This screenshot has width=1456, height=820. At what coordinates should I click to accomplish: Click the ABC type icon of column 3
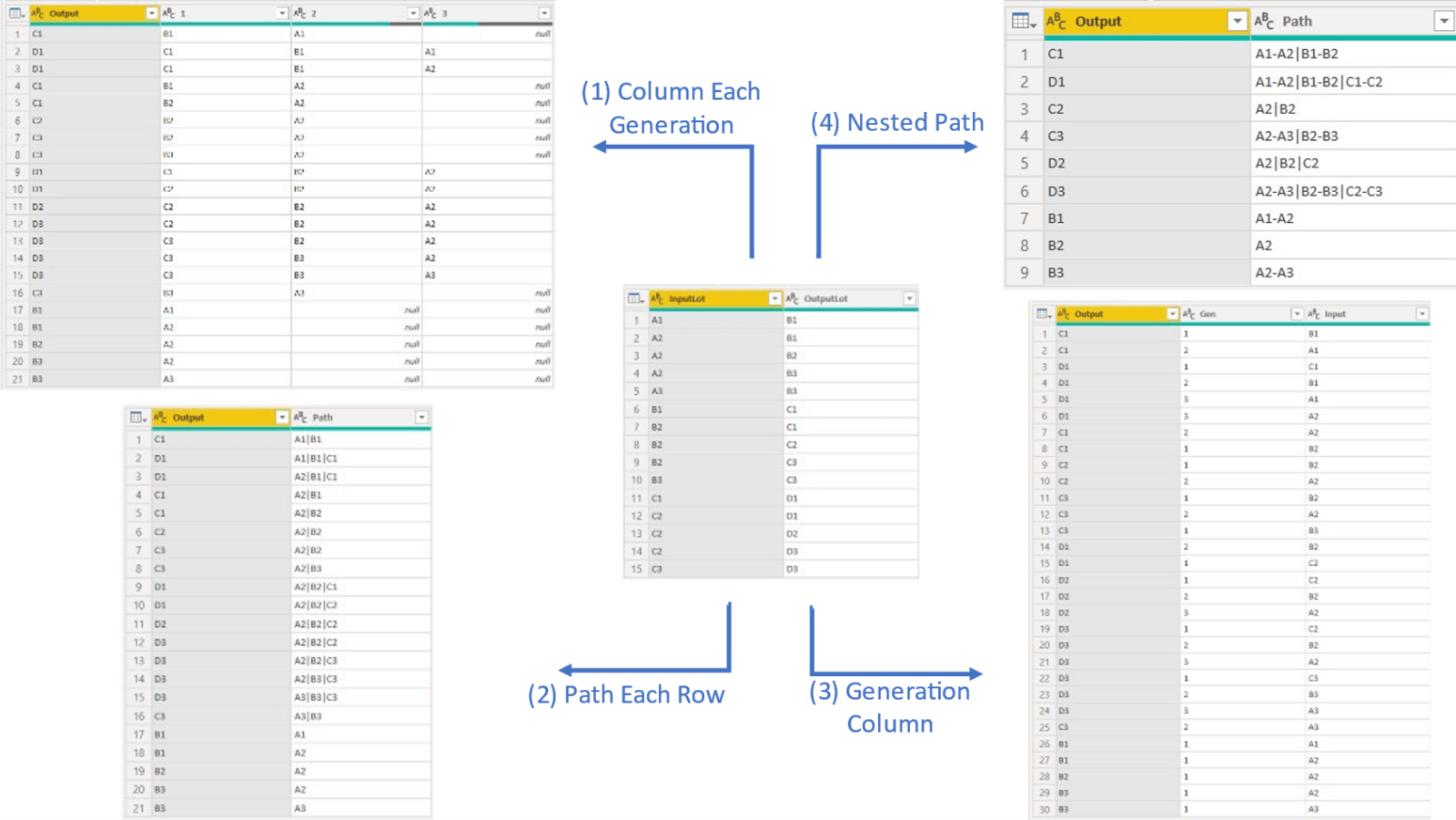430,14
